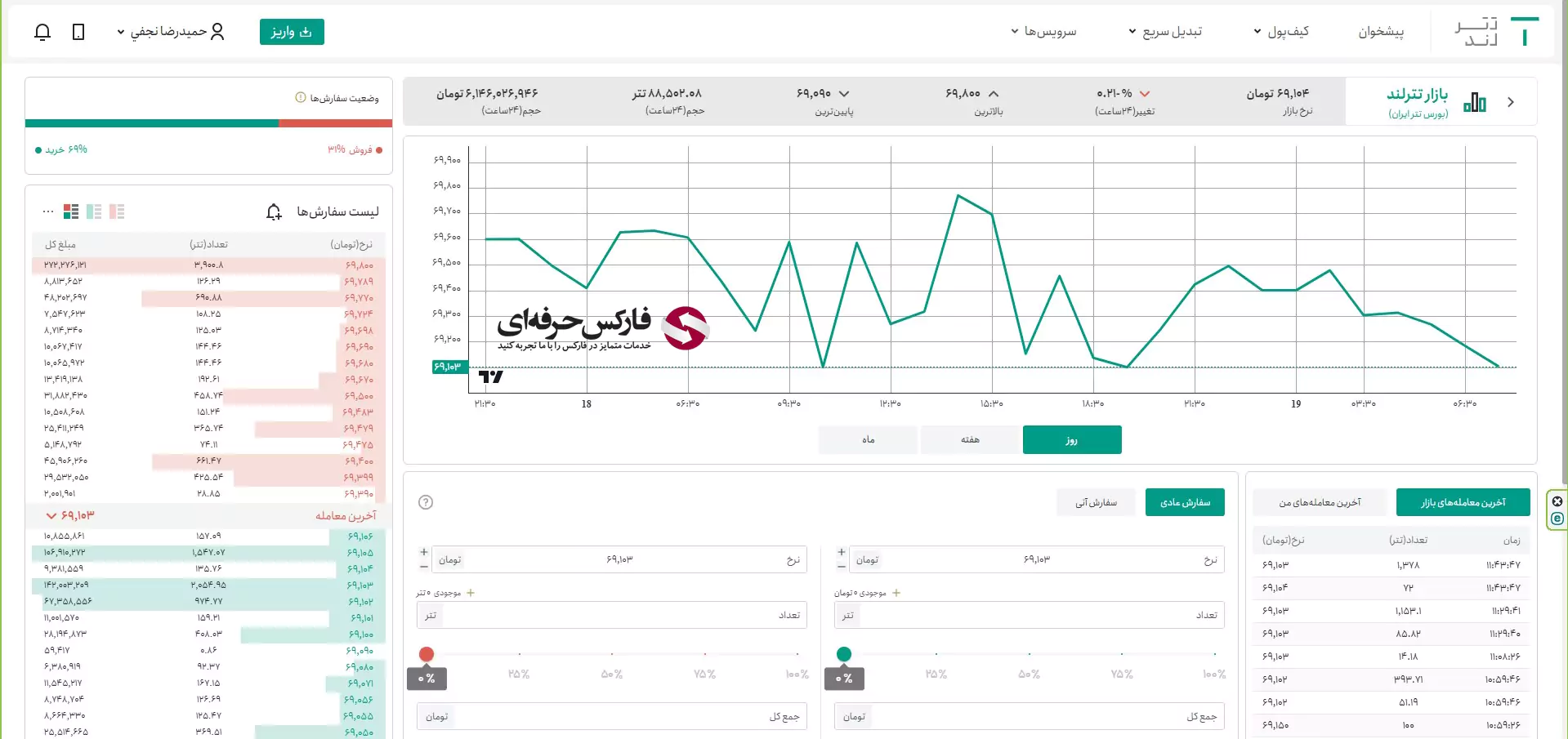Click the order list alert bell icon
The width and height of the screenshot is (1568, 739).
(274, 212)
